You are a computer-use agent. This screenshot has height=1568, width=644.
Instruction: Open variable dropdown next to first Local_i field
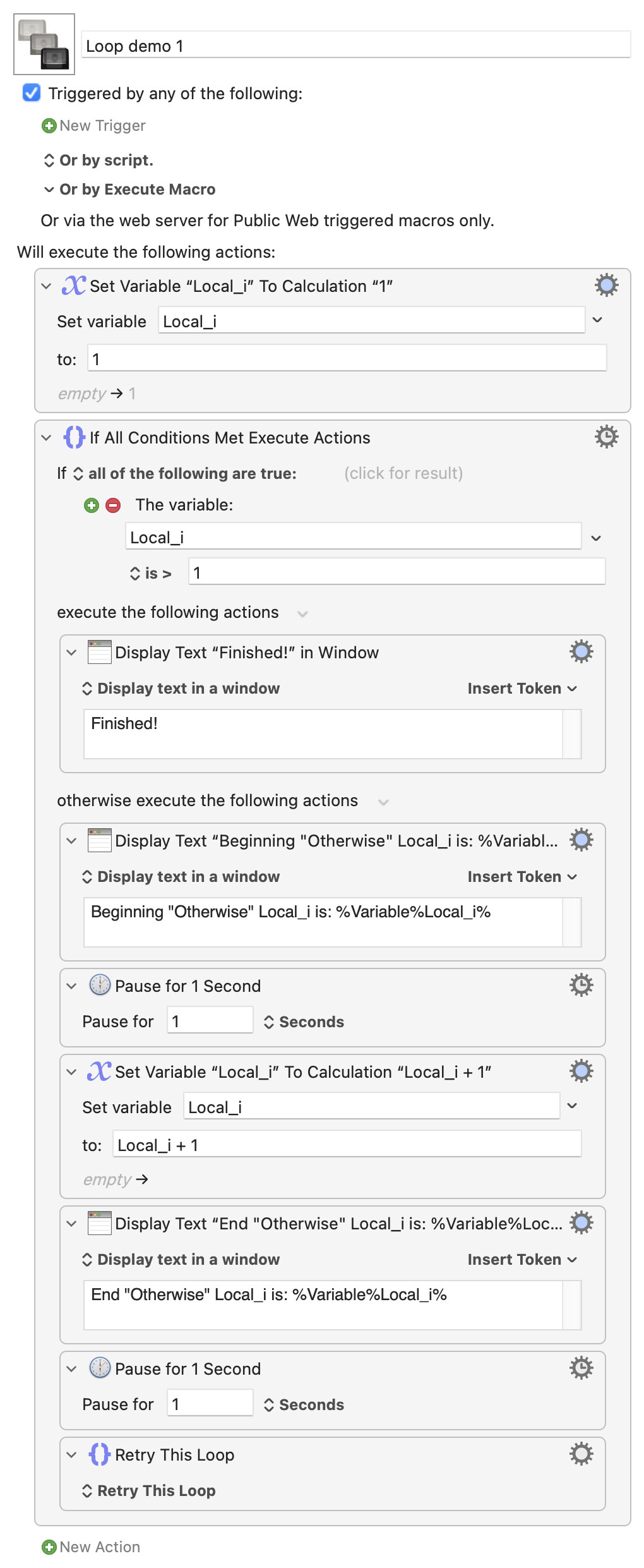click(x=597, y=320)
